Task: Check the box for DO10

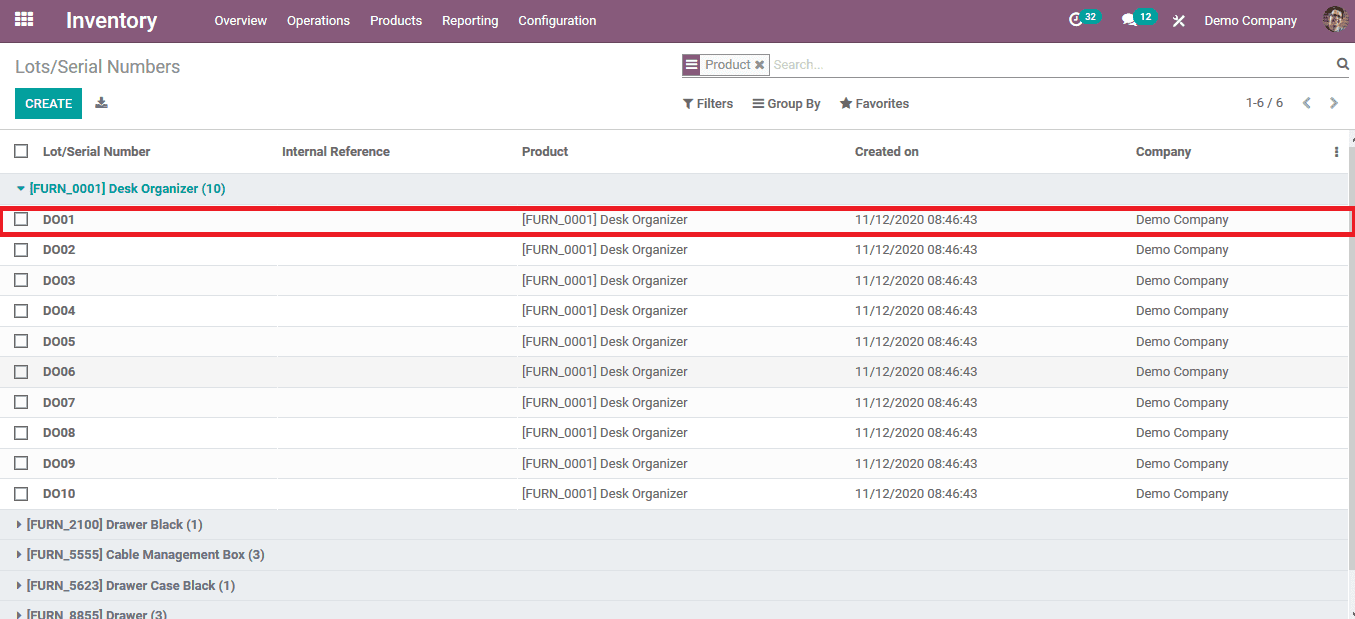Action: pos(21,493)
